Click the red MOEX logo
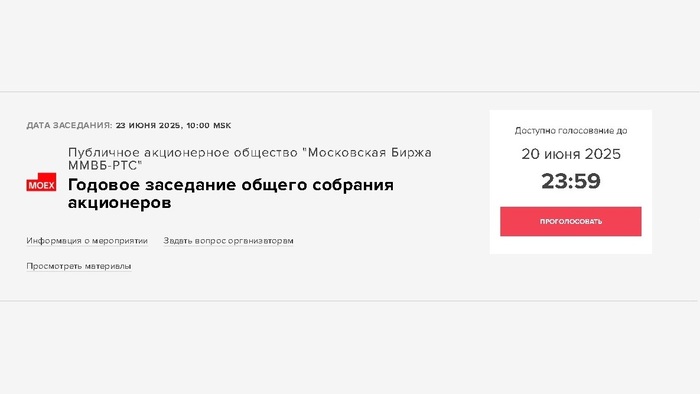700x394 pixels. tap(41, 182)
